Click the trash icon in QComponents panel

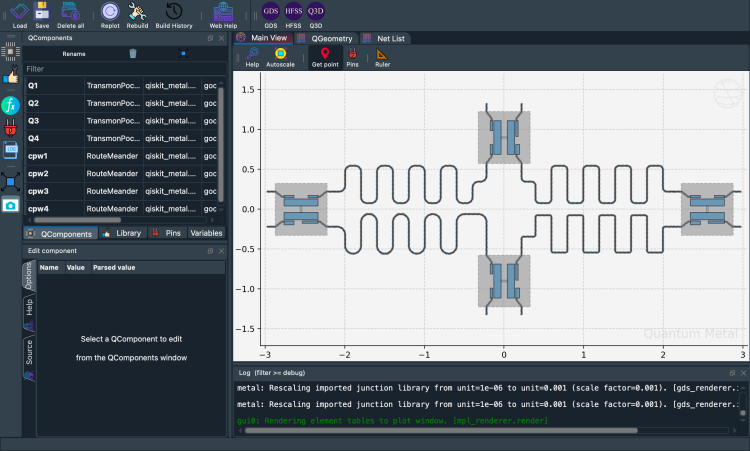click(133, 54)
